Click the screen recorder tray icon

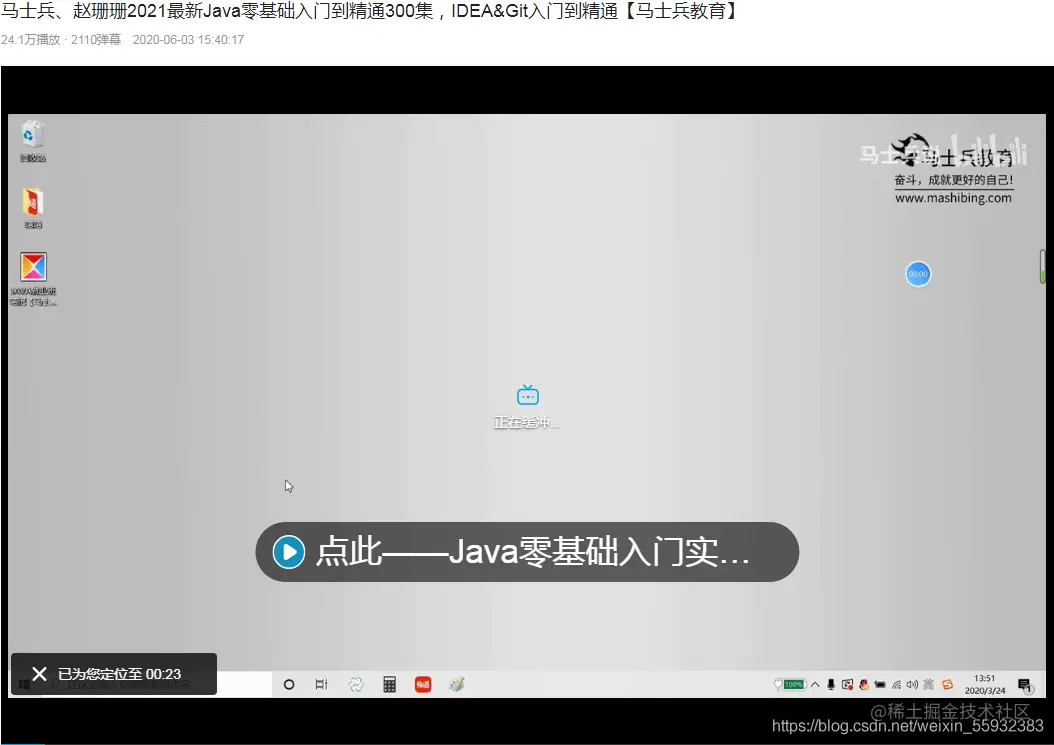(x=848, y=684)
